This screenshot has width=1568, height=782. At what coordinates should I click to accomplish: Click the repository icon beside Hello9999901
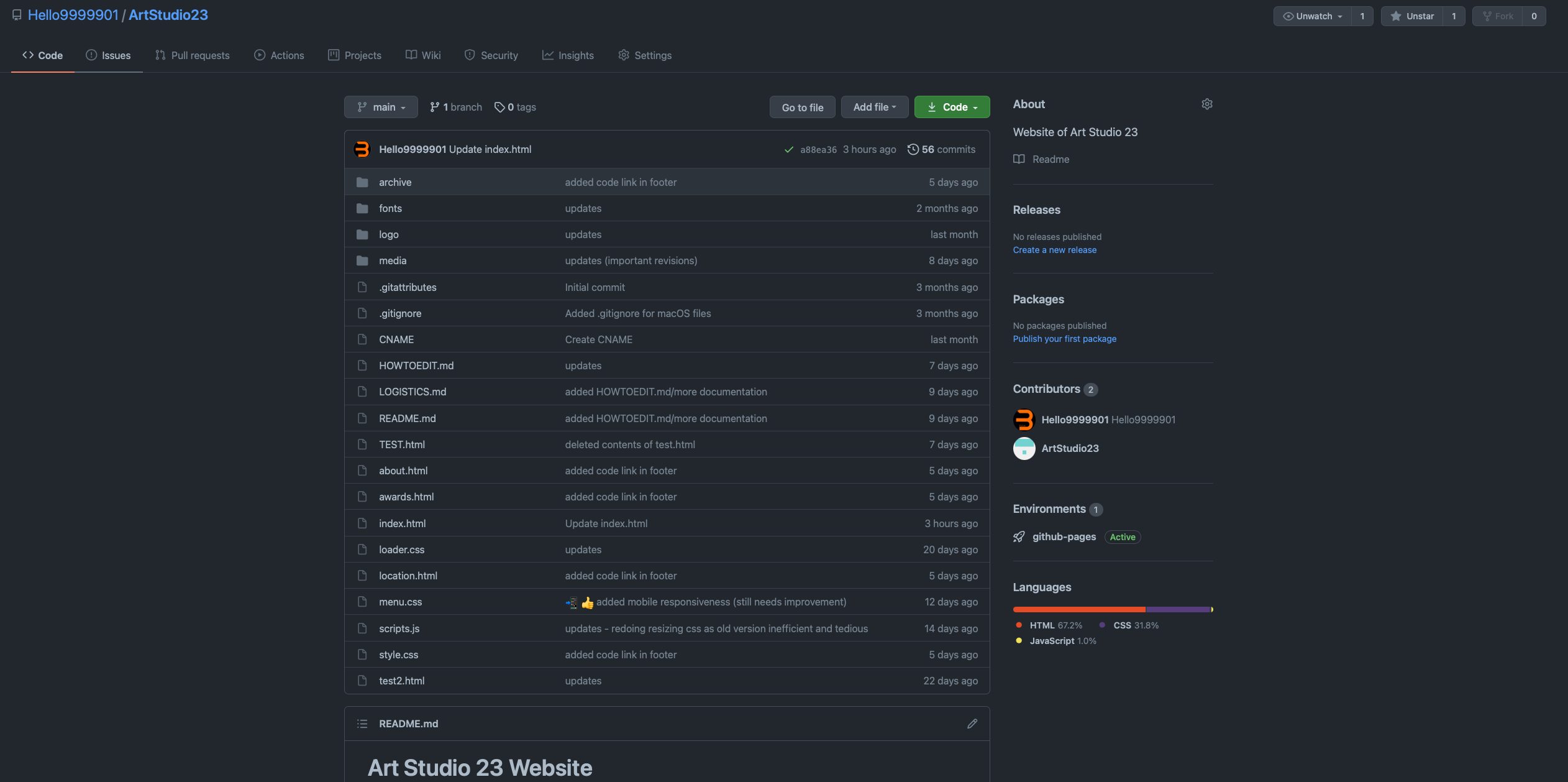tap(17, 15)
